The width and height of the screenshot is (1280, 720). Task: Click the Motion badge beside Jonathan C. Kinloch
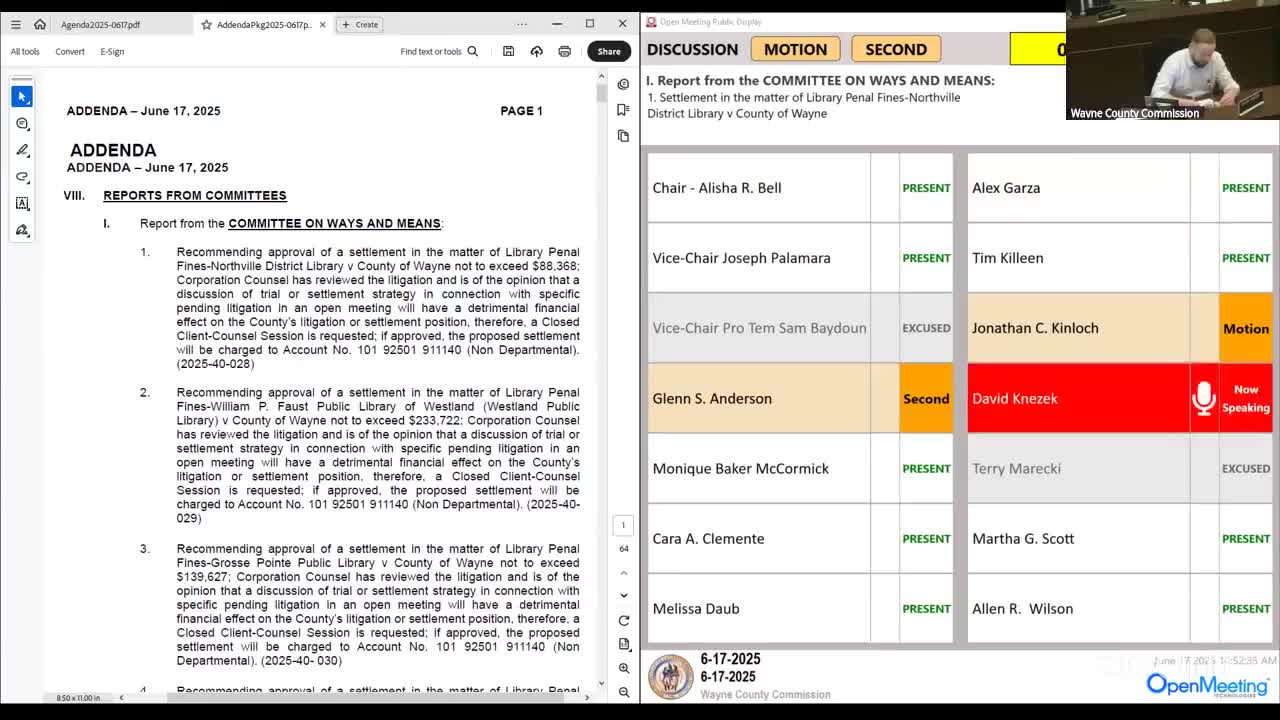tap(1245, 328)
